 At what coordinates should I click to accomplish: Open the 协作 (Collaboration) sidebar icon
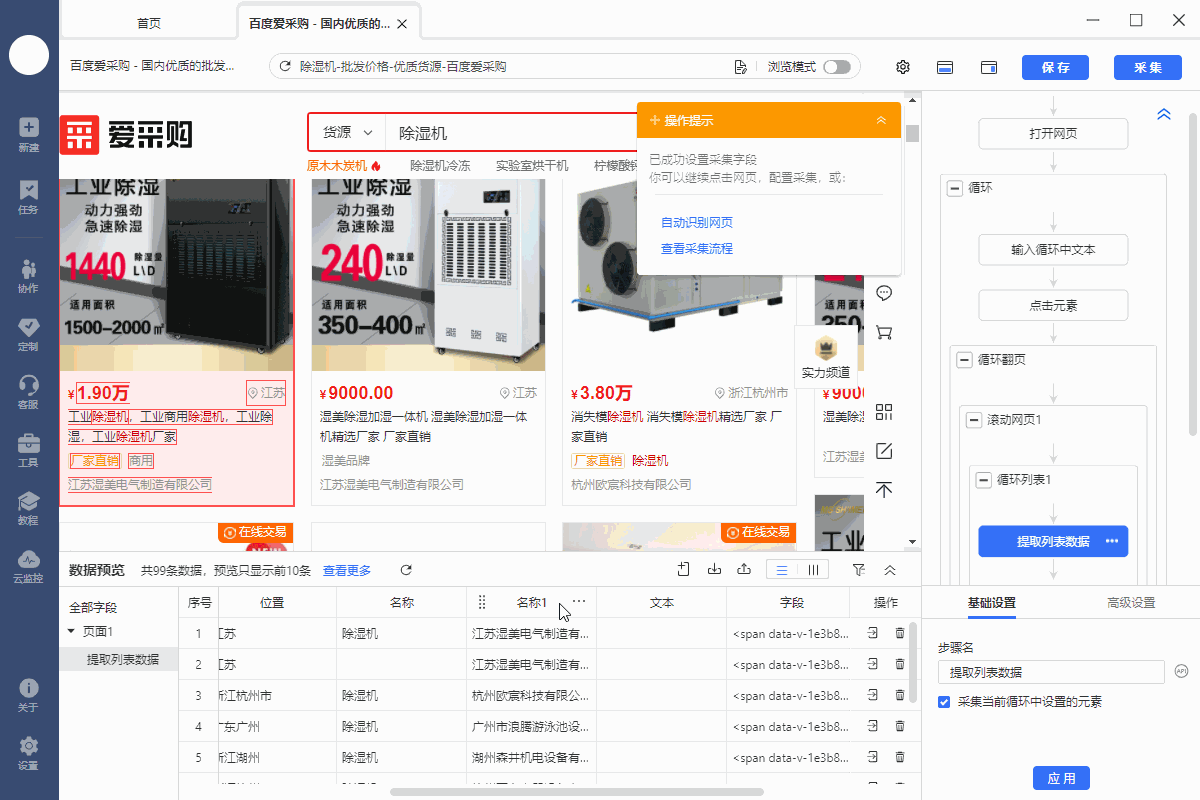coord(28,275)
